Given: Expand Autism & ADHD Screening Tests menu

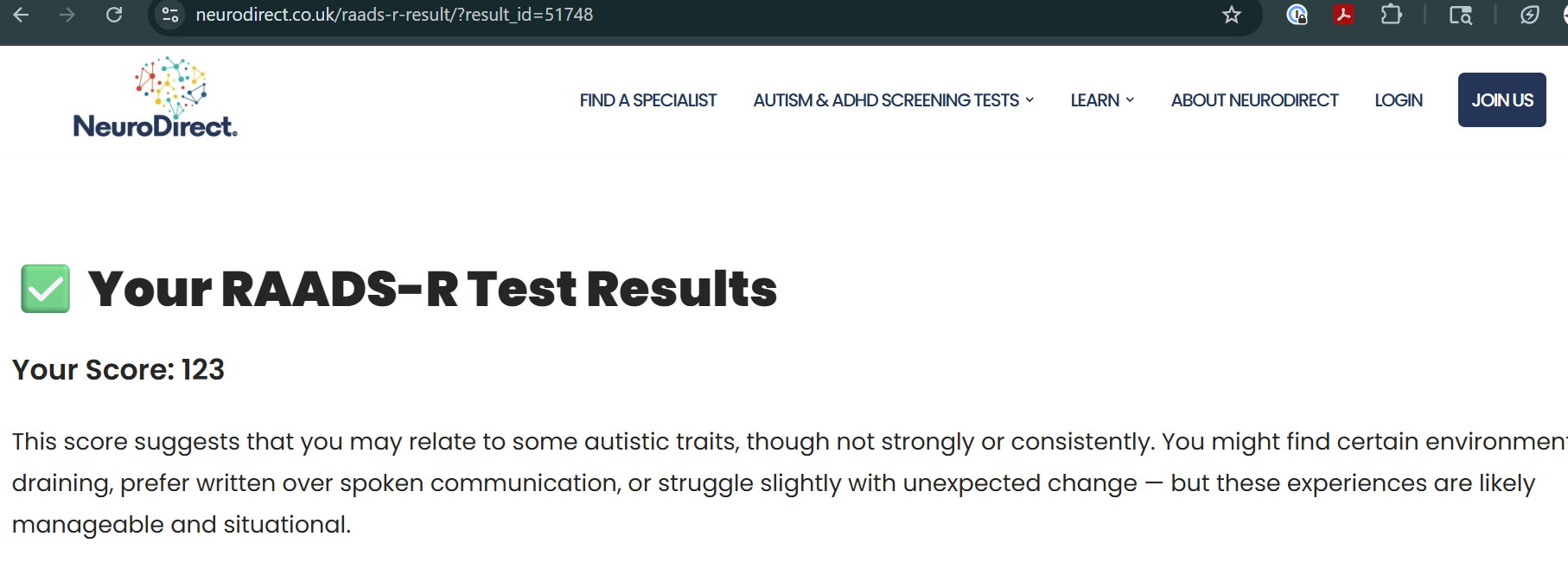Looking at the screenshot, I should (x=893, y=100).
